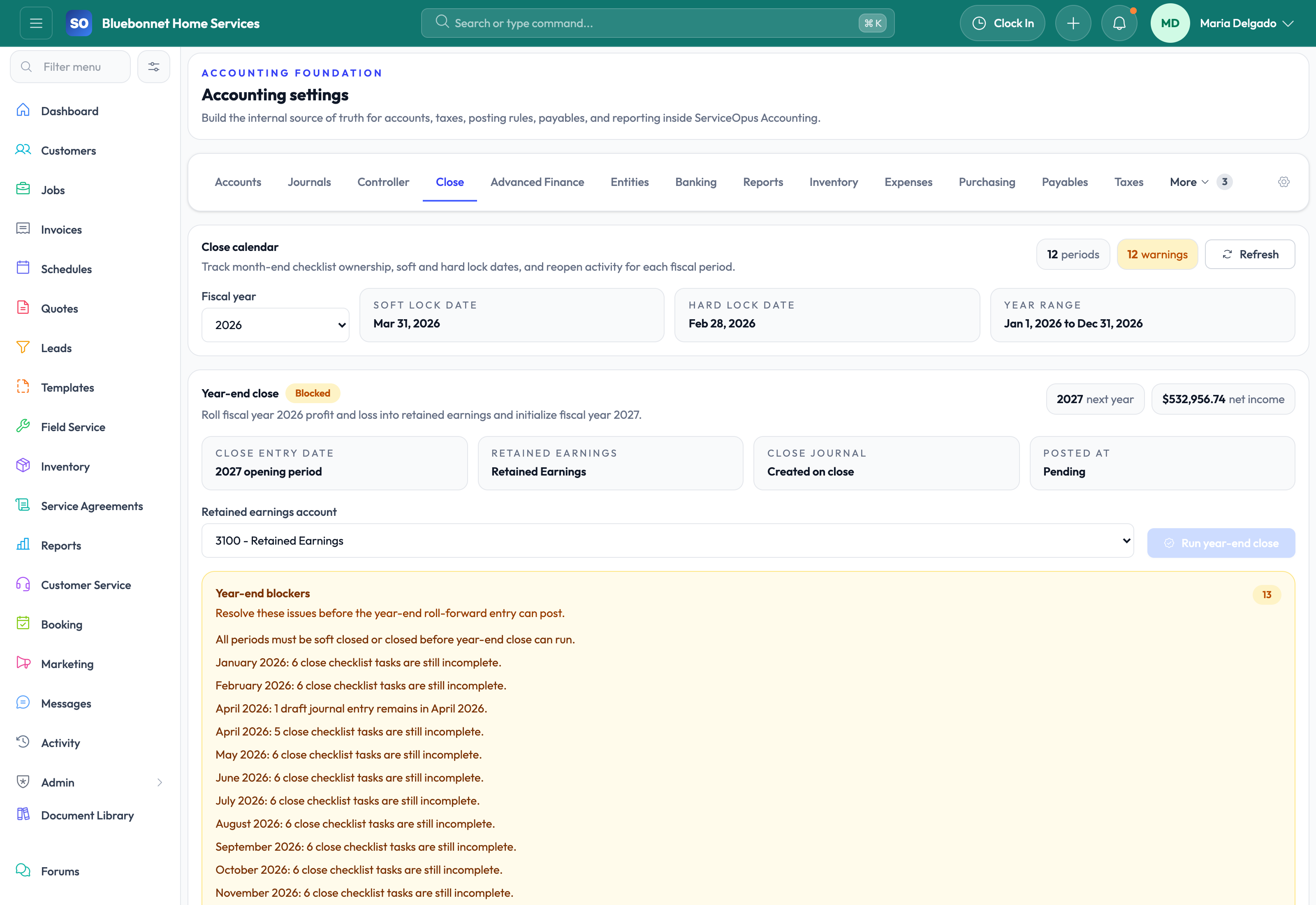1316x905 pixels.
Task: Click the Customers people icon
Action: pos(23,150)
